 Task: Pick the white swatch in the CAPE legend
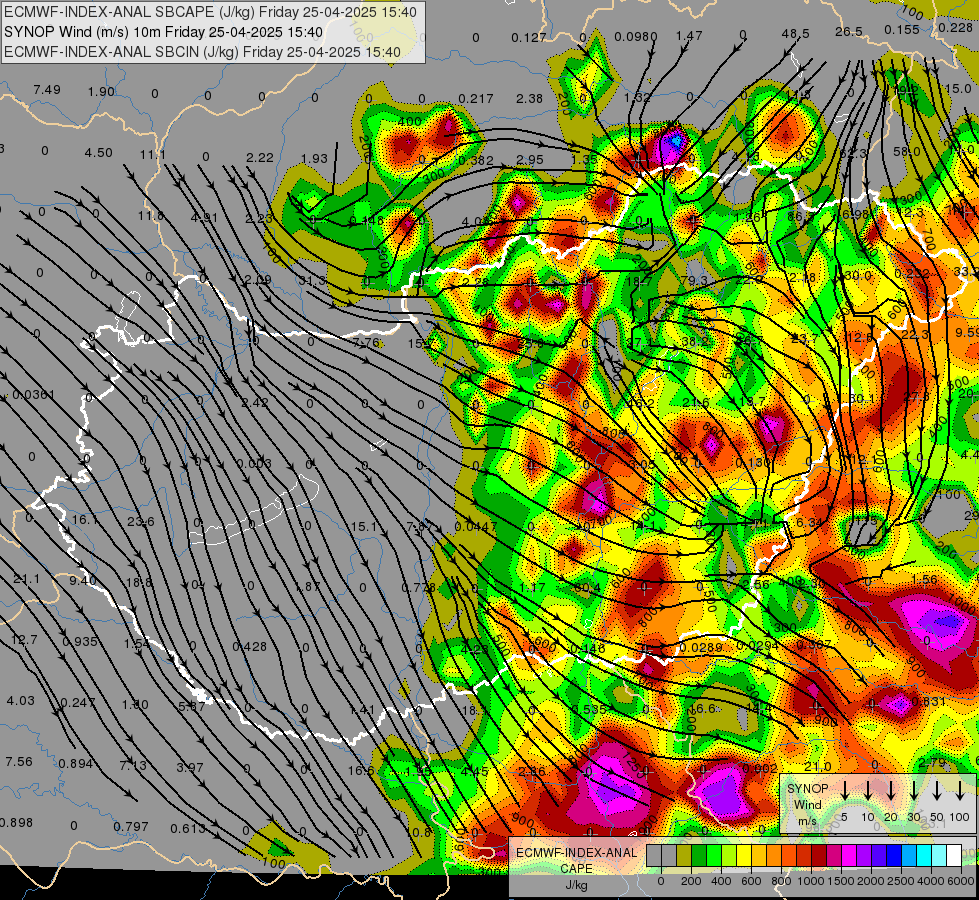tap(954, 855)
